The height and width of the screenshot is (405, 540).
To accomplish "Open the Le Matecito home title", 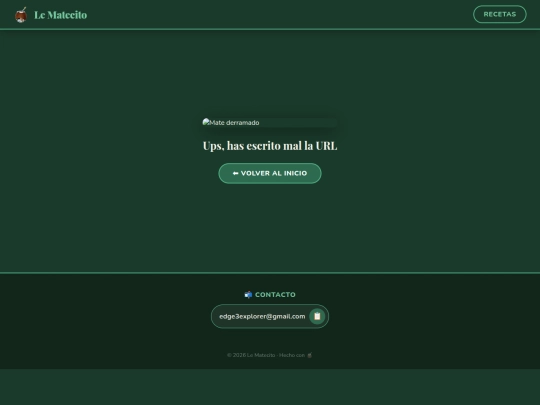I will 61,15.
